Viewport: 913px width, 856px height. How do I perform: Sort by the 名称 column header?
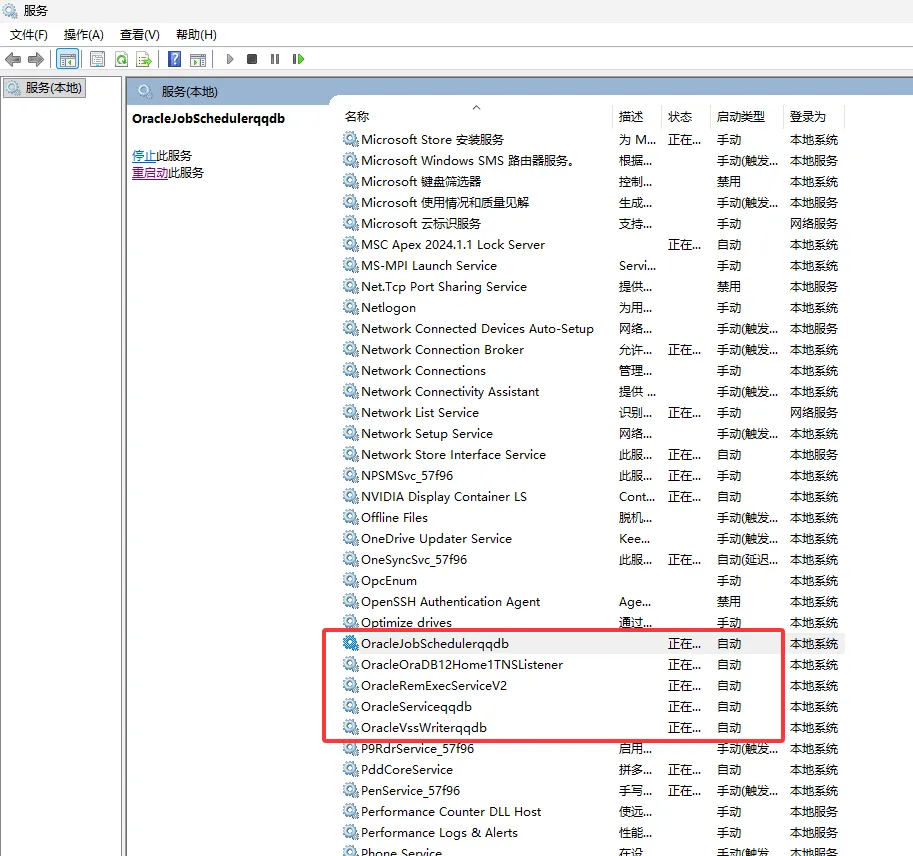click(x=475, y=116)
